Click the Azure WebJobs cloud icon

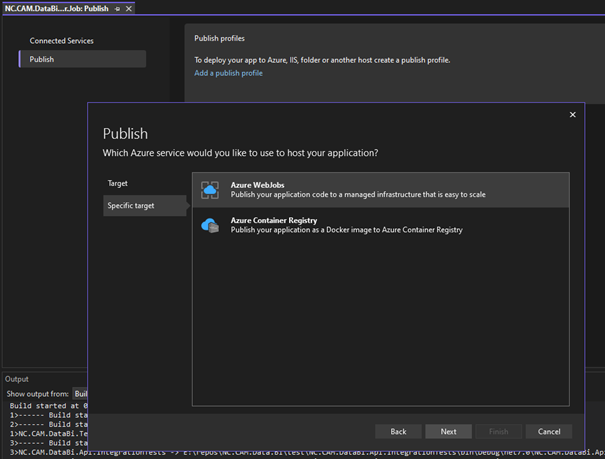tap(210, 190)
